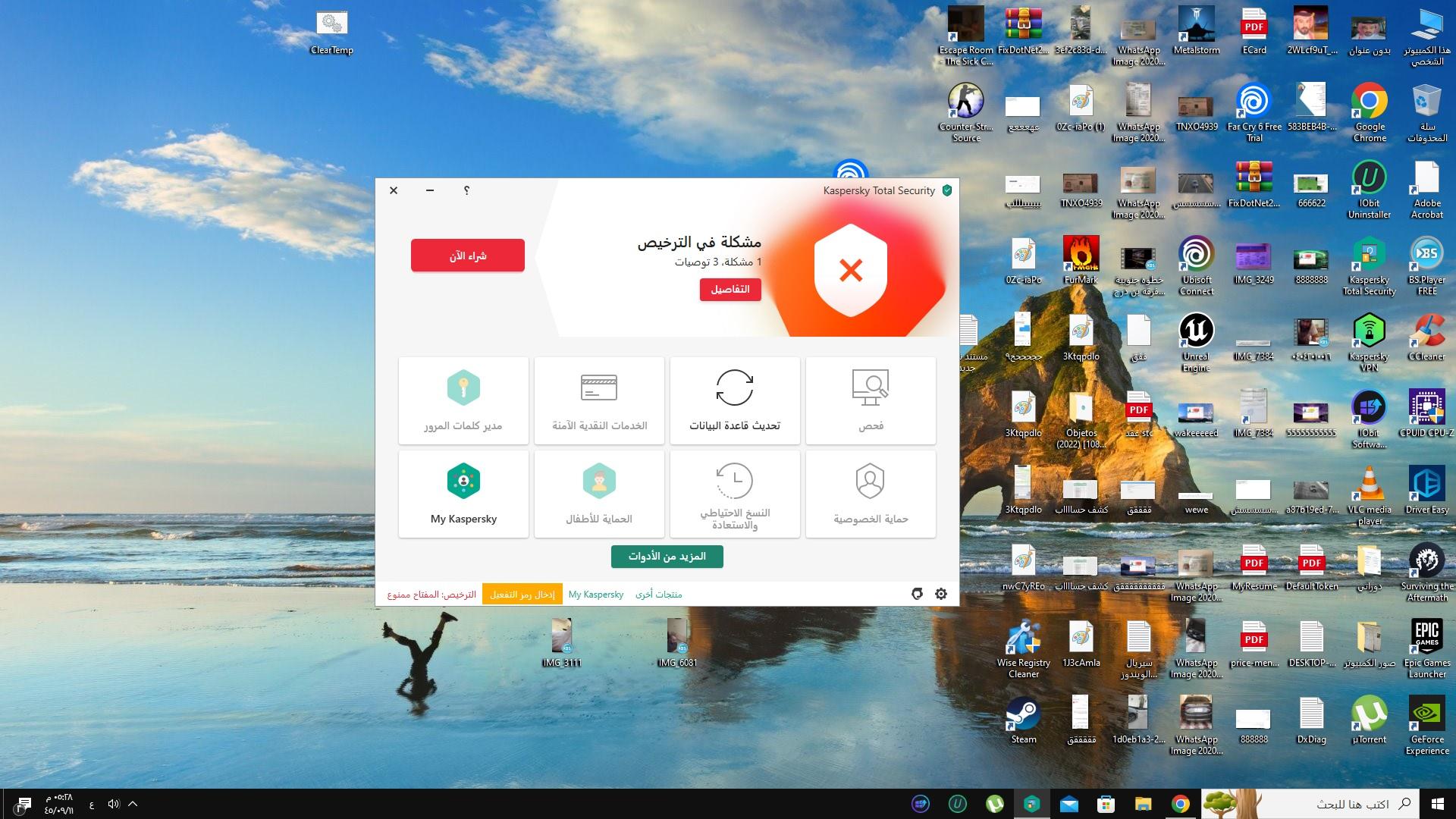Viewport: 1456px width, 819px height.
Task: Select the BS.Player FREE desktop icon
Action: point(1427,265)
